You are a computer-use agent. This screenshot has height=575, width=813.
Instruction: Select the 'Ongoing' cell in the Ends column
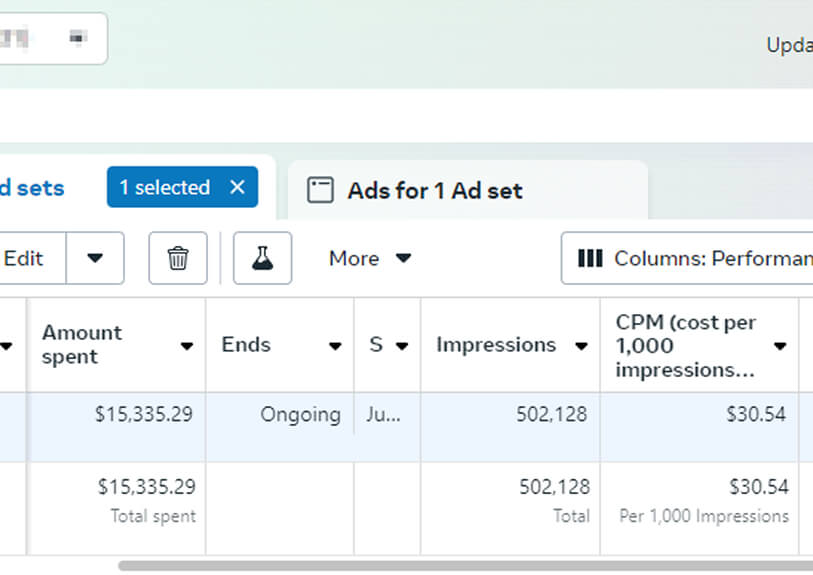coord(300,414)
